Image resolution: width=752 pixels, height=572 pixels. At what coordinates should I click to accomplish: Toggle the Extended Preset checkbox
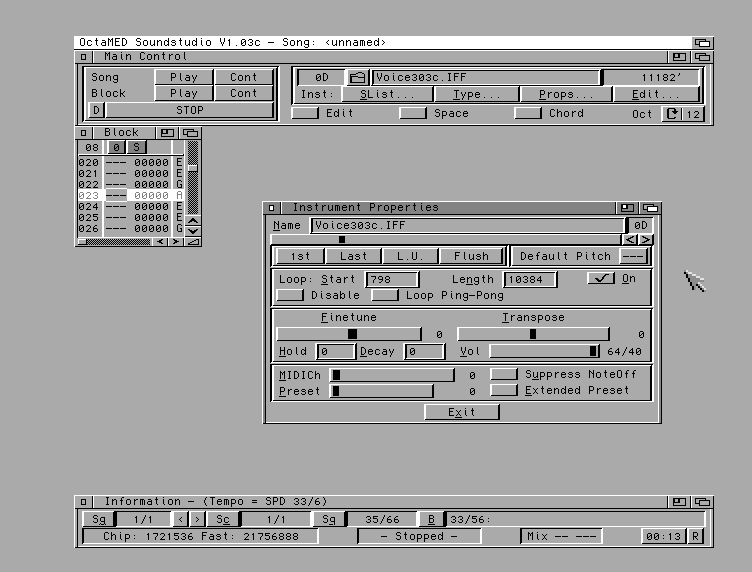pyautogui.click(x=504, y=390)
